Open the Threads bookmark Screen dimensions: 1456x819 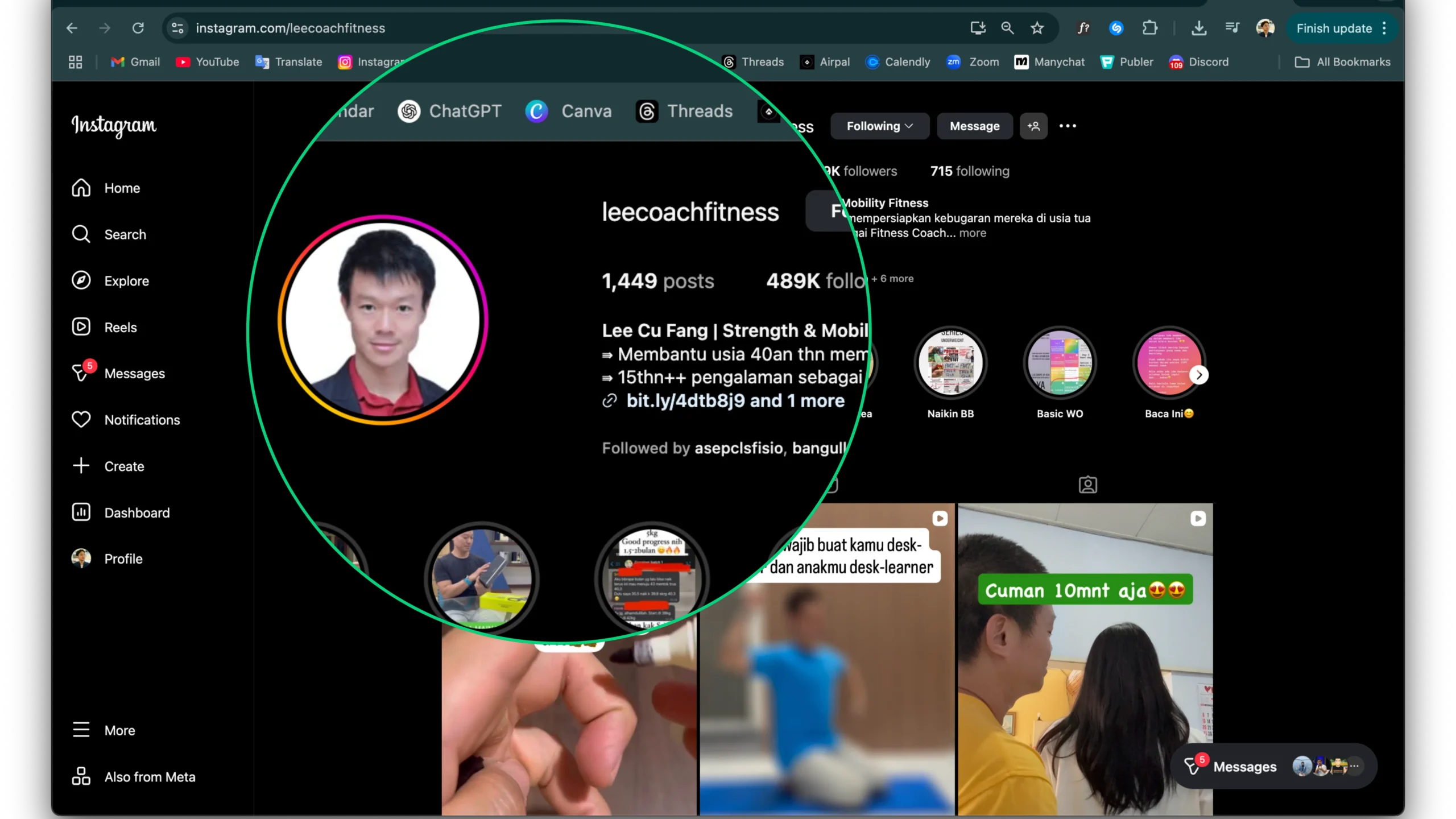(x=753, y=62)
